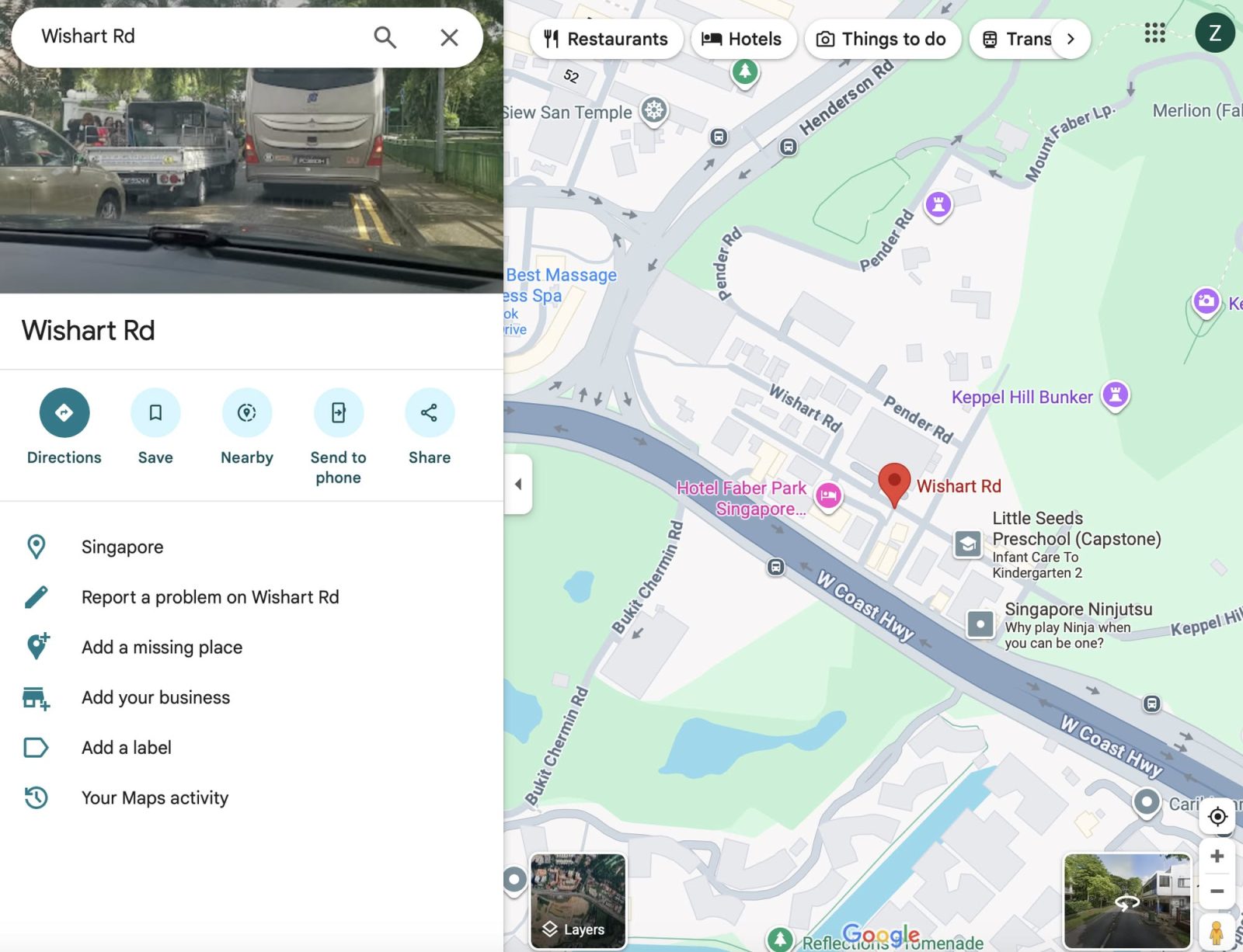
Task: Open the Google apps grid
Action: 1154,33
